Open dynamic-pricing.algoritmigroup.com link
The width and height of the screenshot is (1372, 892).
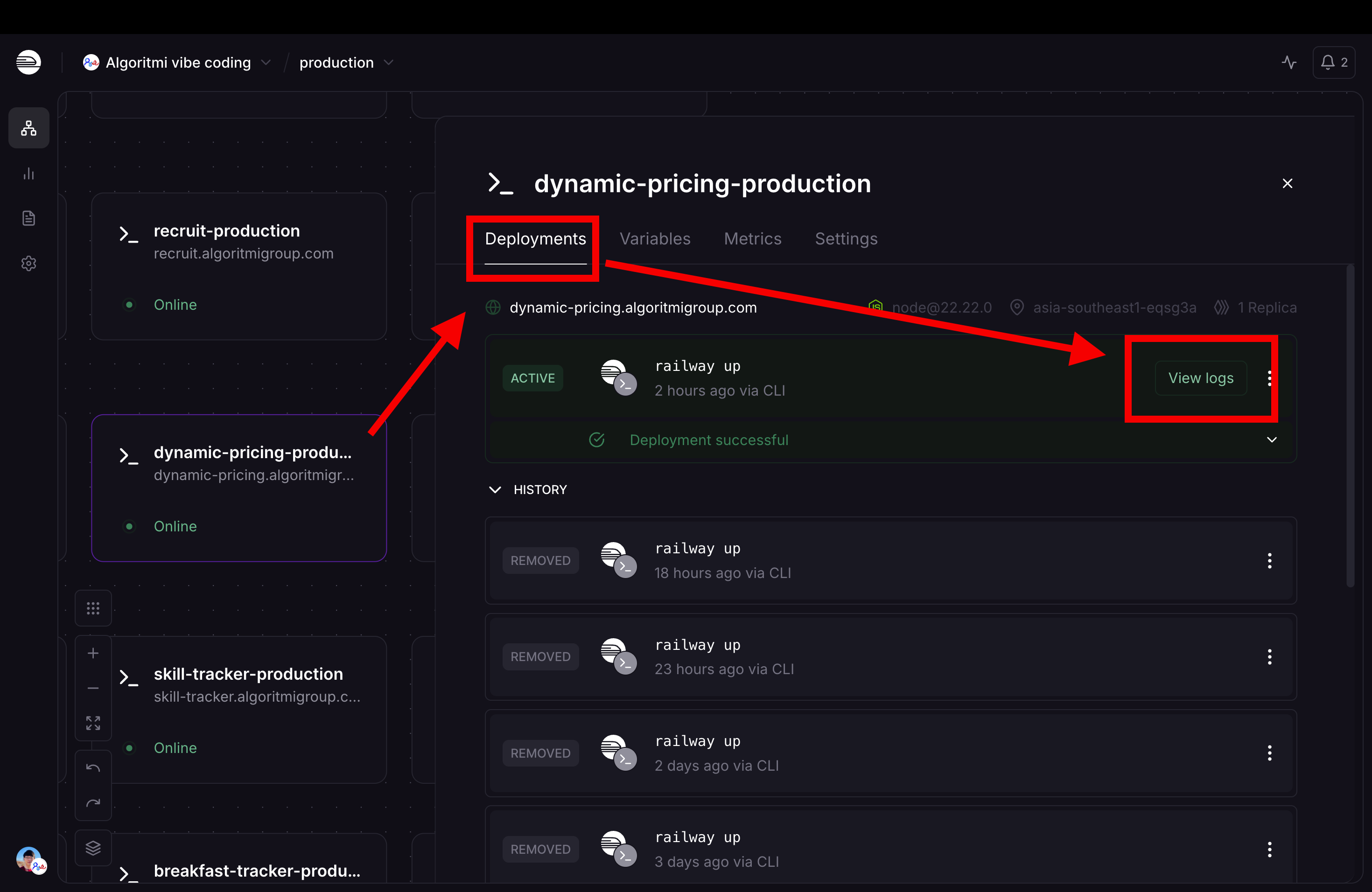tap(632, 307)
